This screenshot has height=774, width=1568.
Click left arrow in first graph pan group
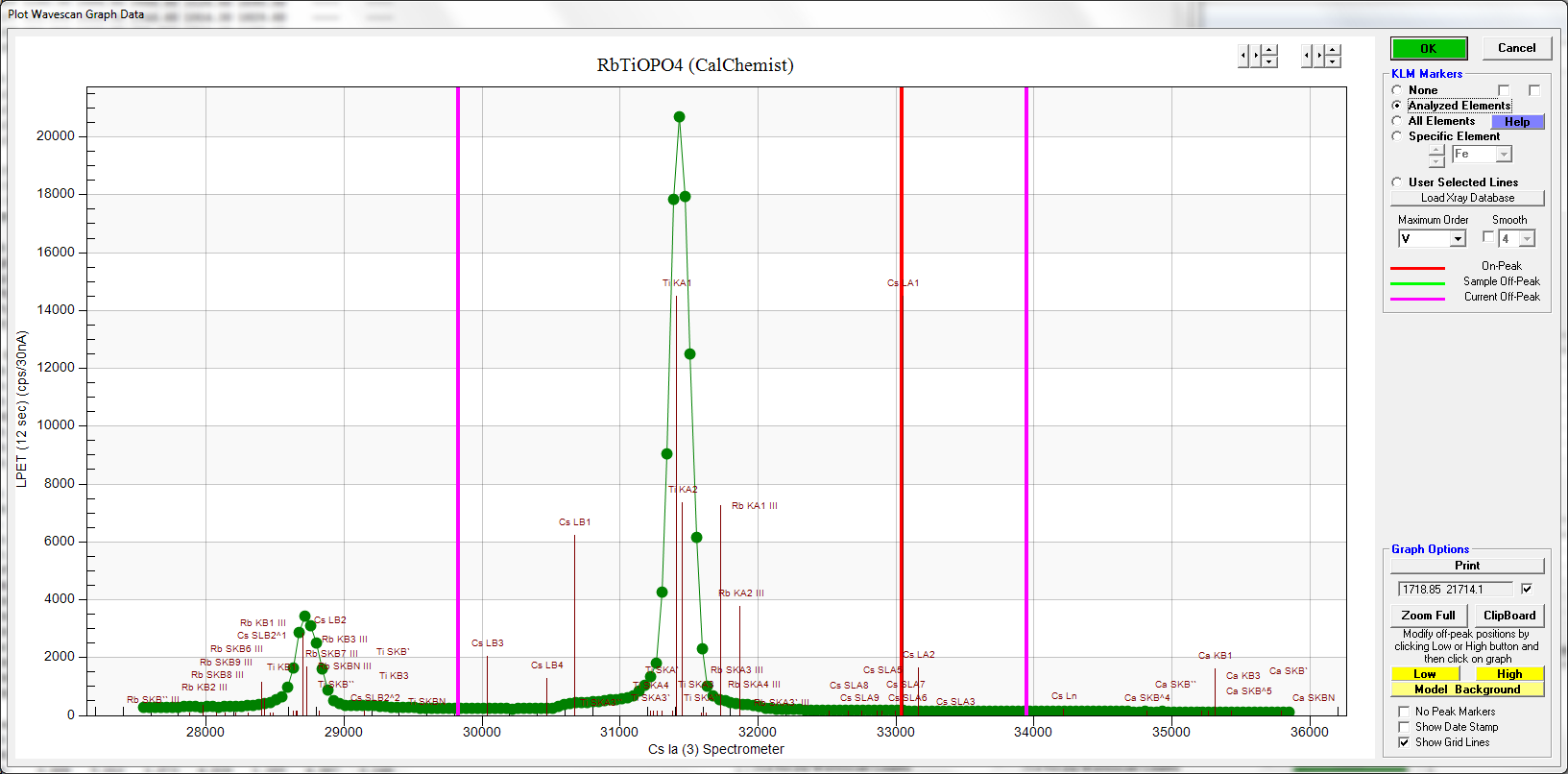pyautogui.click(x=1243, y=56)
